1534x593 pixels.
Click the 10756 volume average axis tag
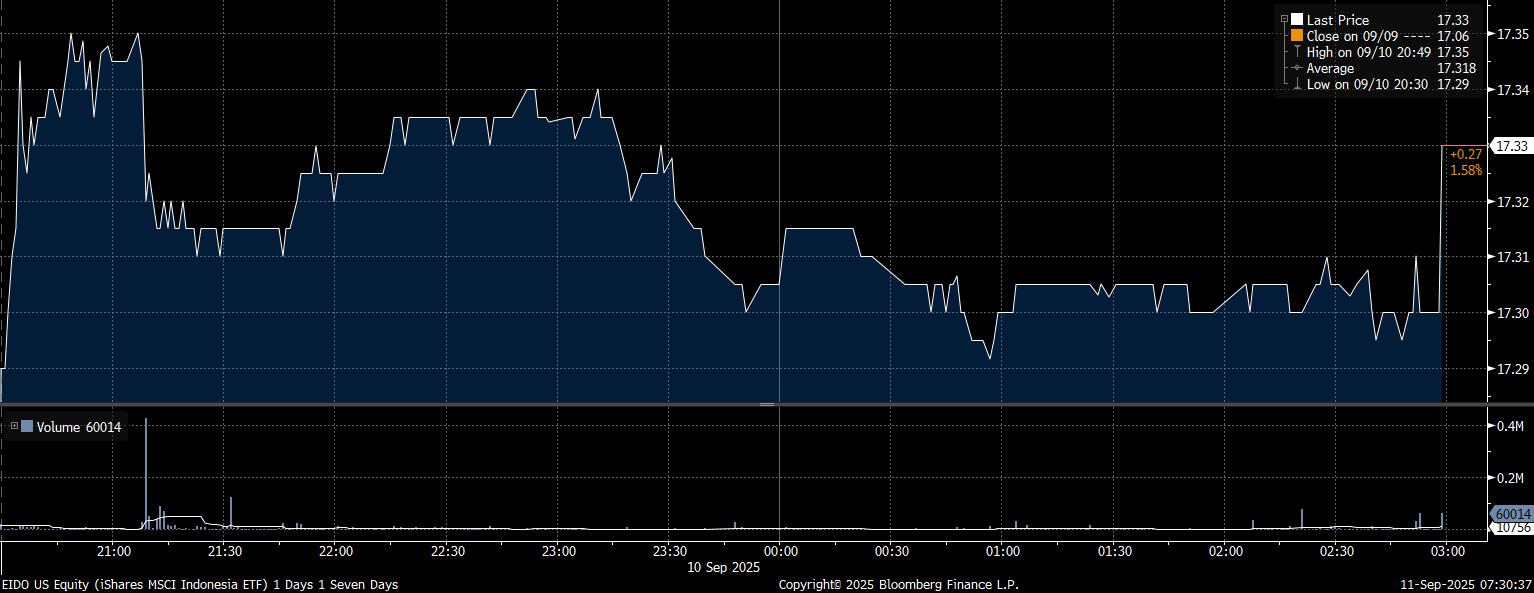(1511, 527)
